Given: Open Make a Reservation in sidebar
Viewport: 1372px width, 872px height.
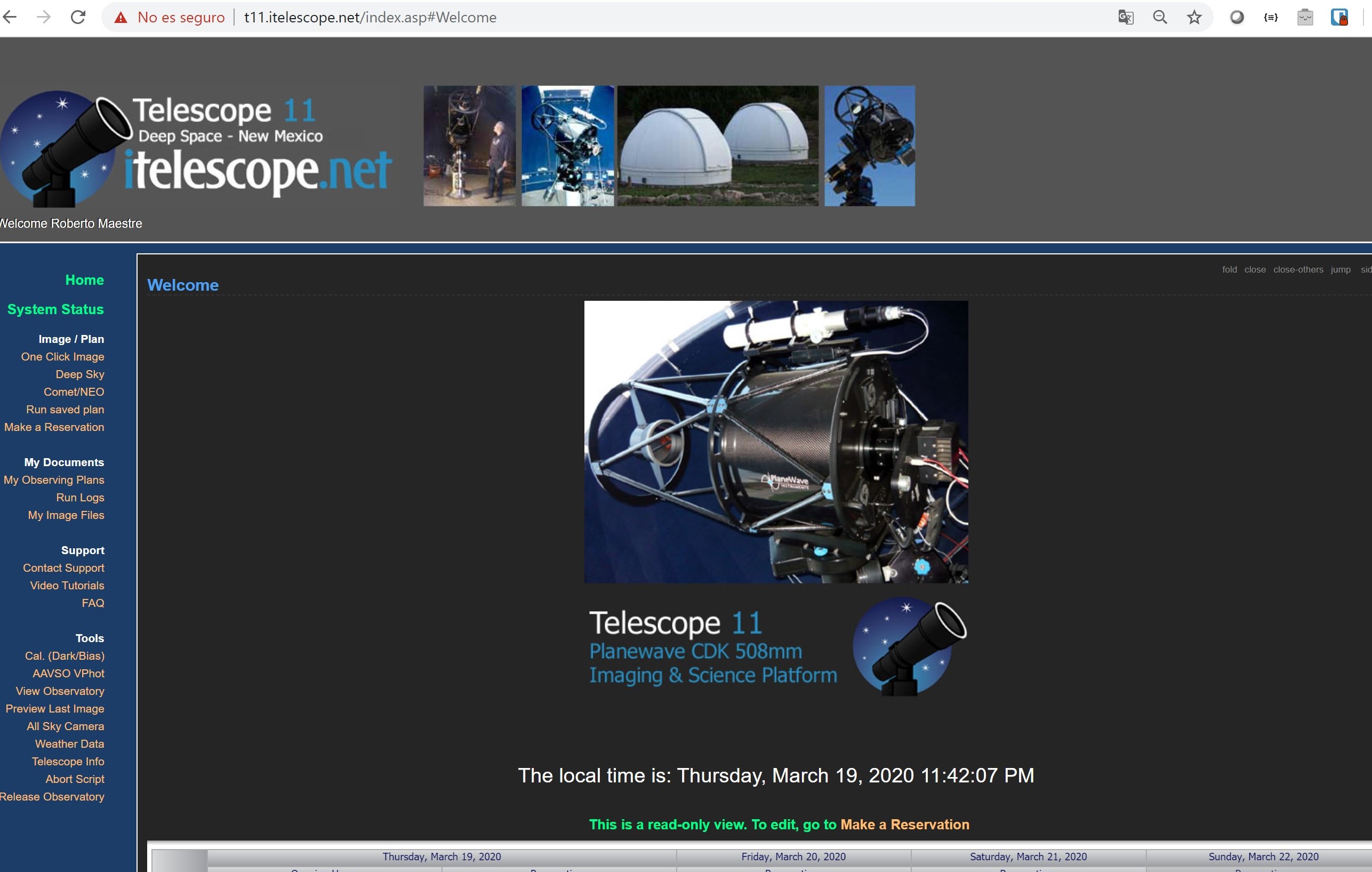Looking at the screenshot, I should 54,427.
